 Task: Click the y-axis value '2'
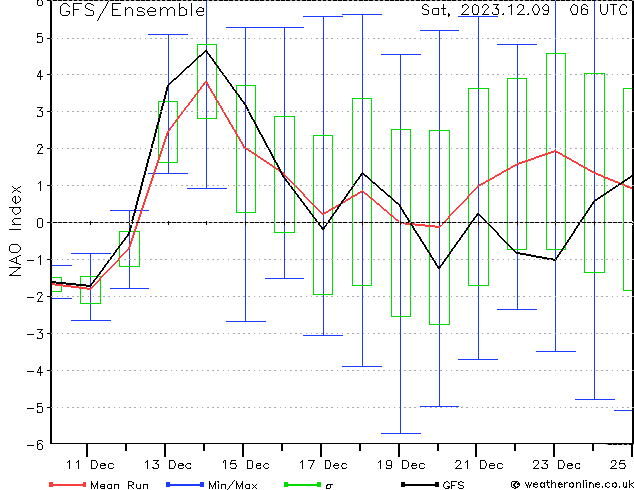click(x=40, y=149)
